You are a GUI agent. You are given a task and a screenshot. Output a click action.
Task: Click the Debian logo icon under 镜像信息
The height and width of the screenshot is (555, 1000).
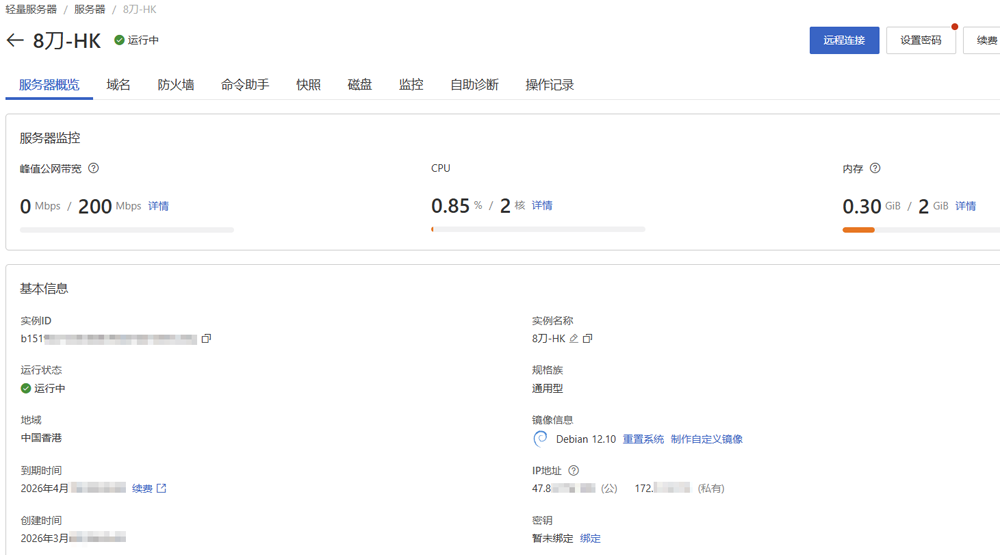tap(540, 439)
